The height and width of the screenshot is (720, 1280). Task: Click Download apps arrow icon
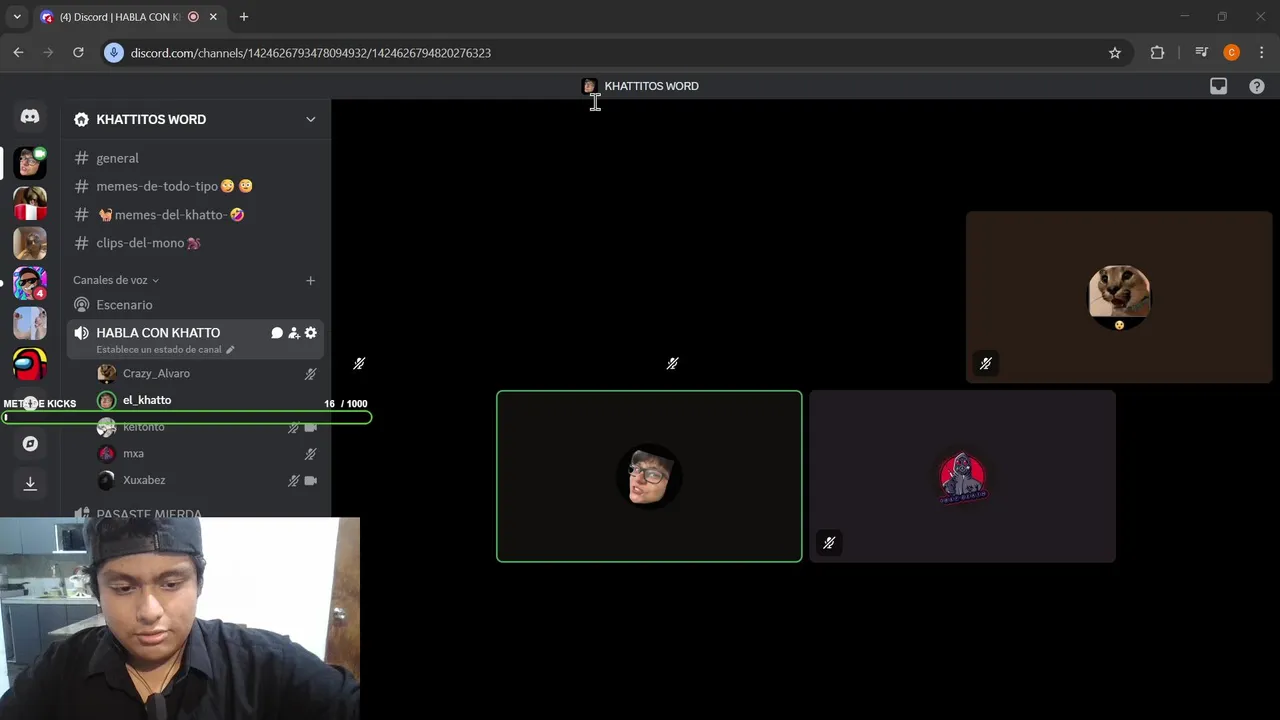30,484
